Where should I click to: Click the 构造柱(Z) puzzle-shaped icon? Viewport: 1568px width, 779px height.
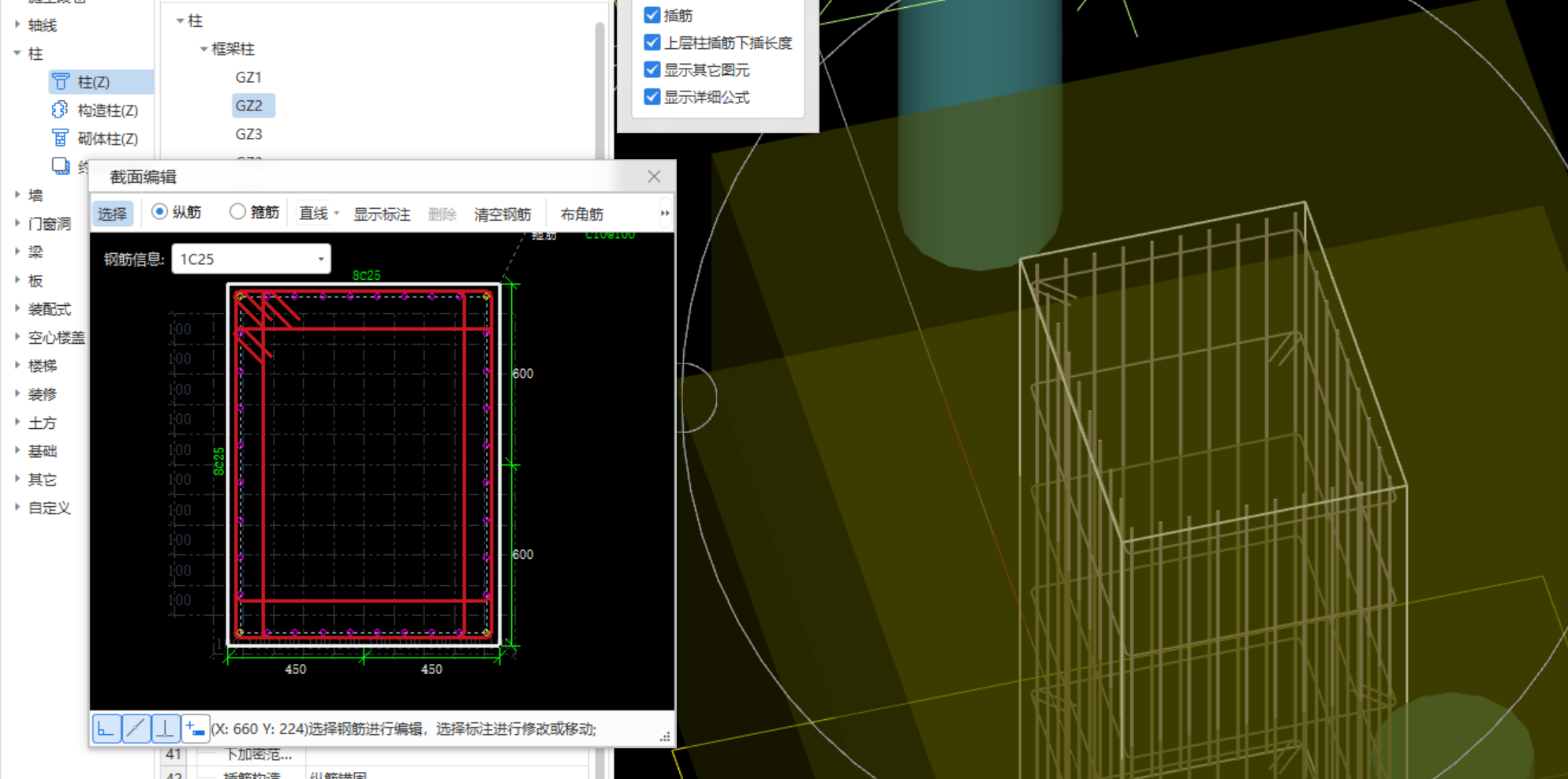click(60, 110)
